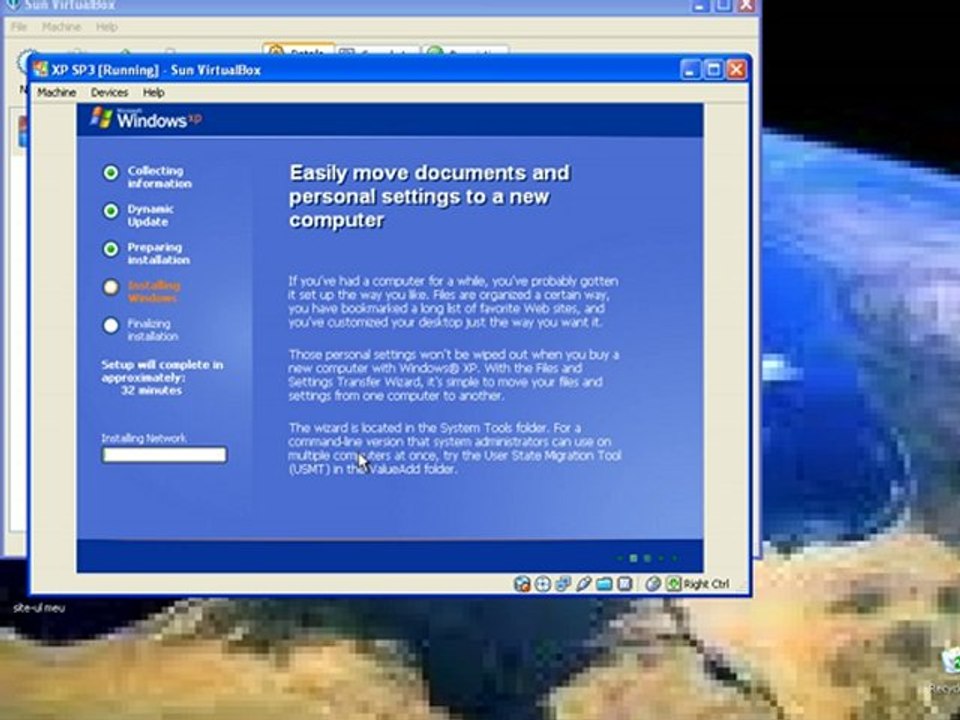Click the XP SP3 window title icon
Image resolution: width=960 pixels, height=720 pixels.
pos(40,70)
